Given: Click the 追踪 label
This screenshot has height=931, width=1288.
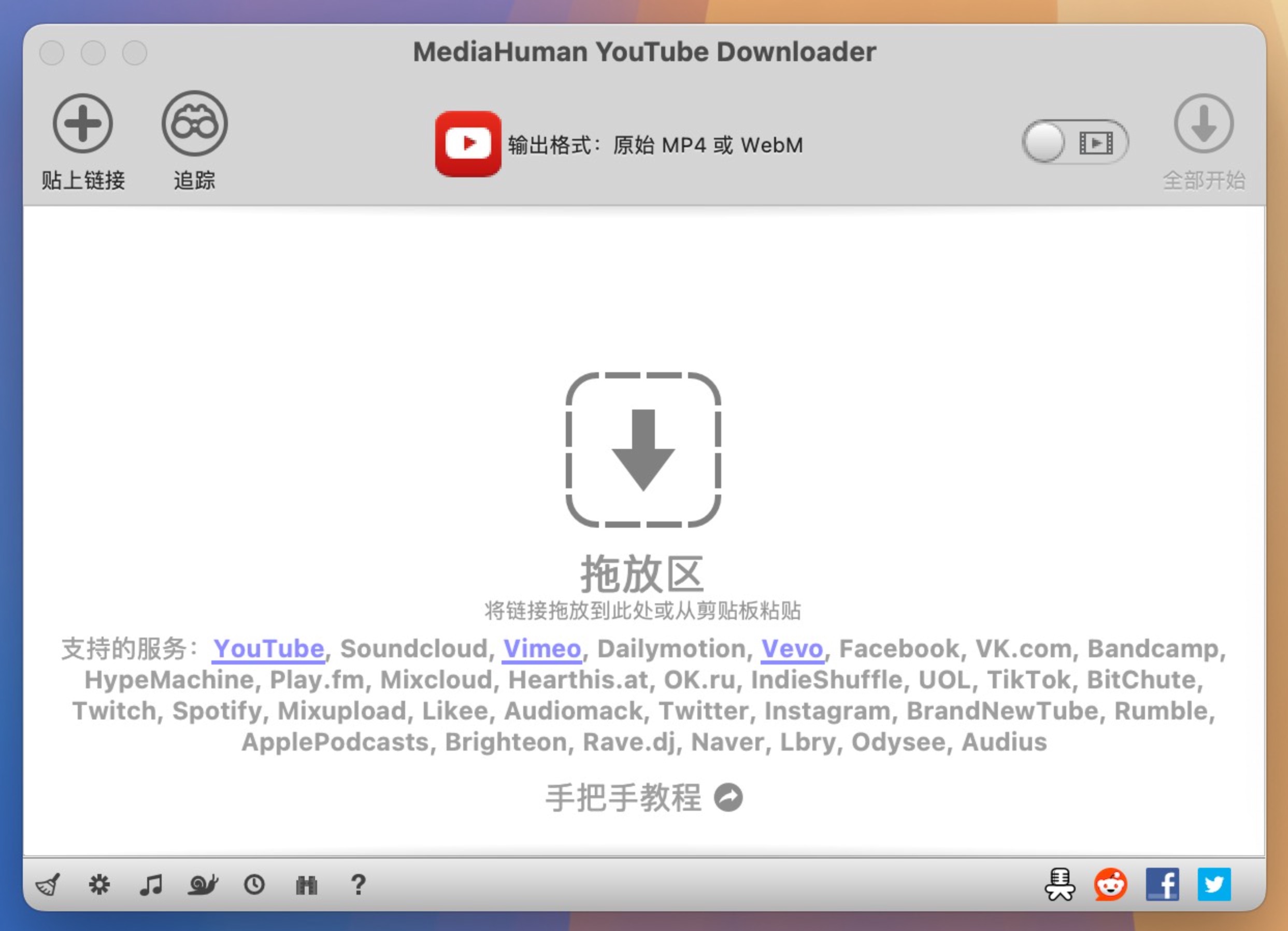Looking at the screenshot, I should click(x=194, y=180).
